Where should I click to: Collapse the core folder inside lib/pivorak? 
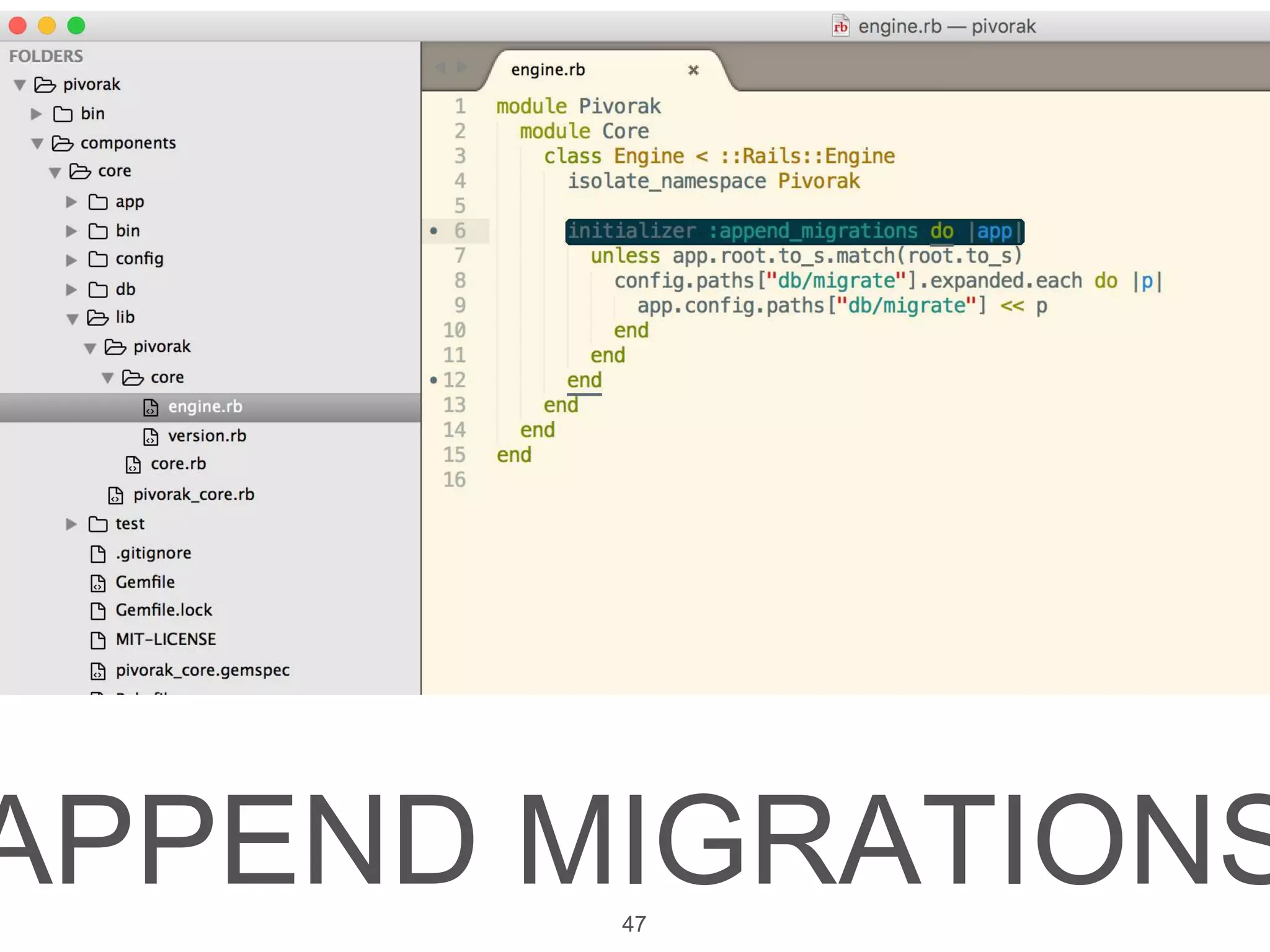[107, 377]
